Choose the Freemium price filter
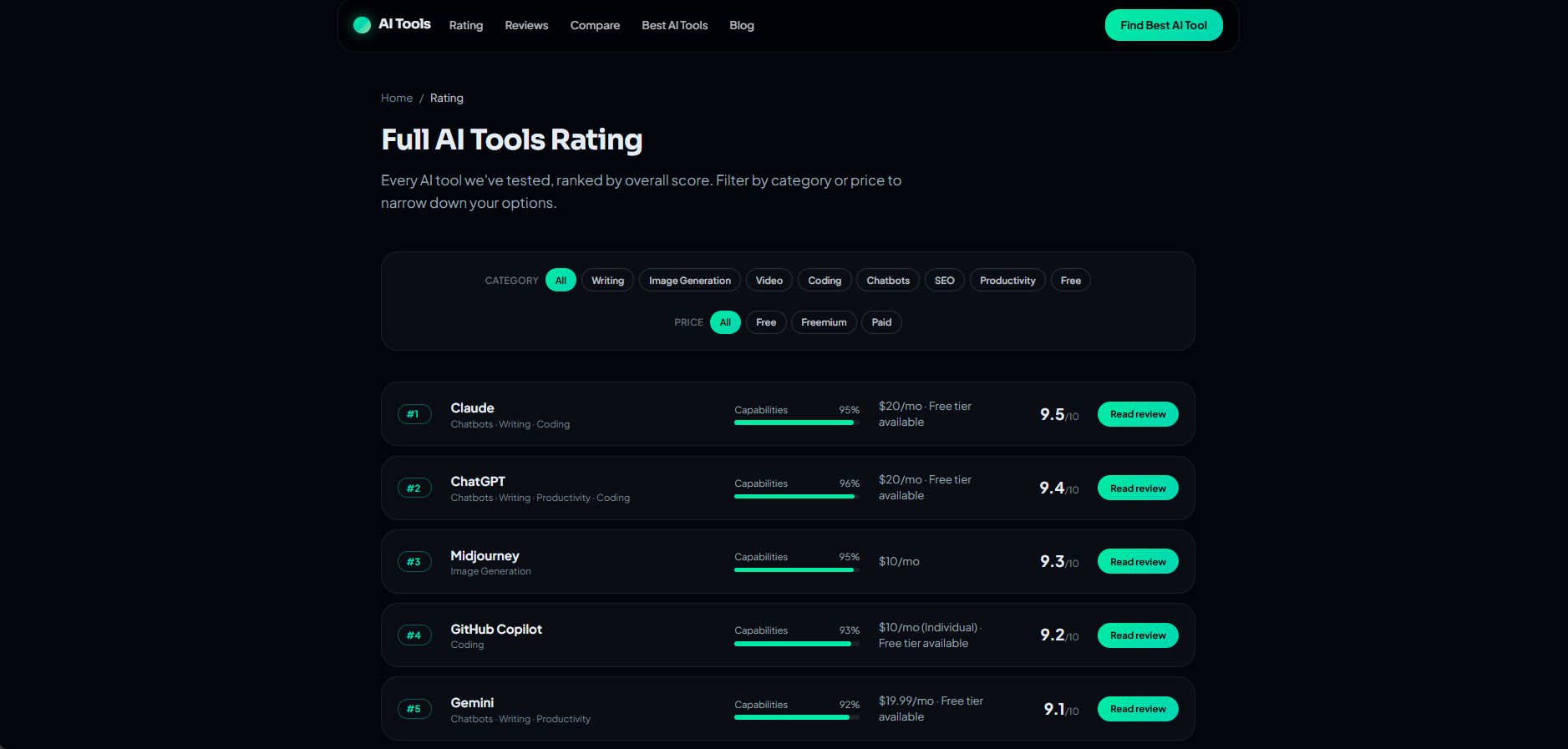 coord(824,322)
